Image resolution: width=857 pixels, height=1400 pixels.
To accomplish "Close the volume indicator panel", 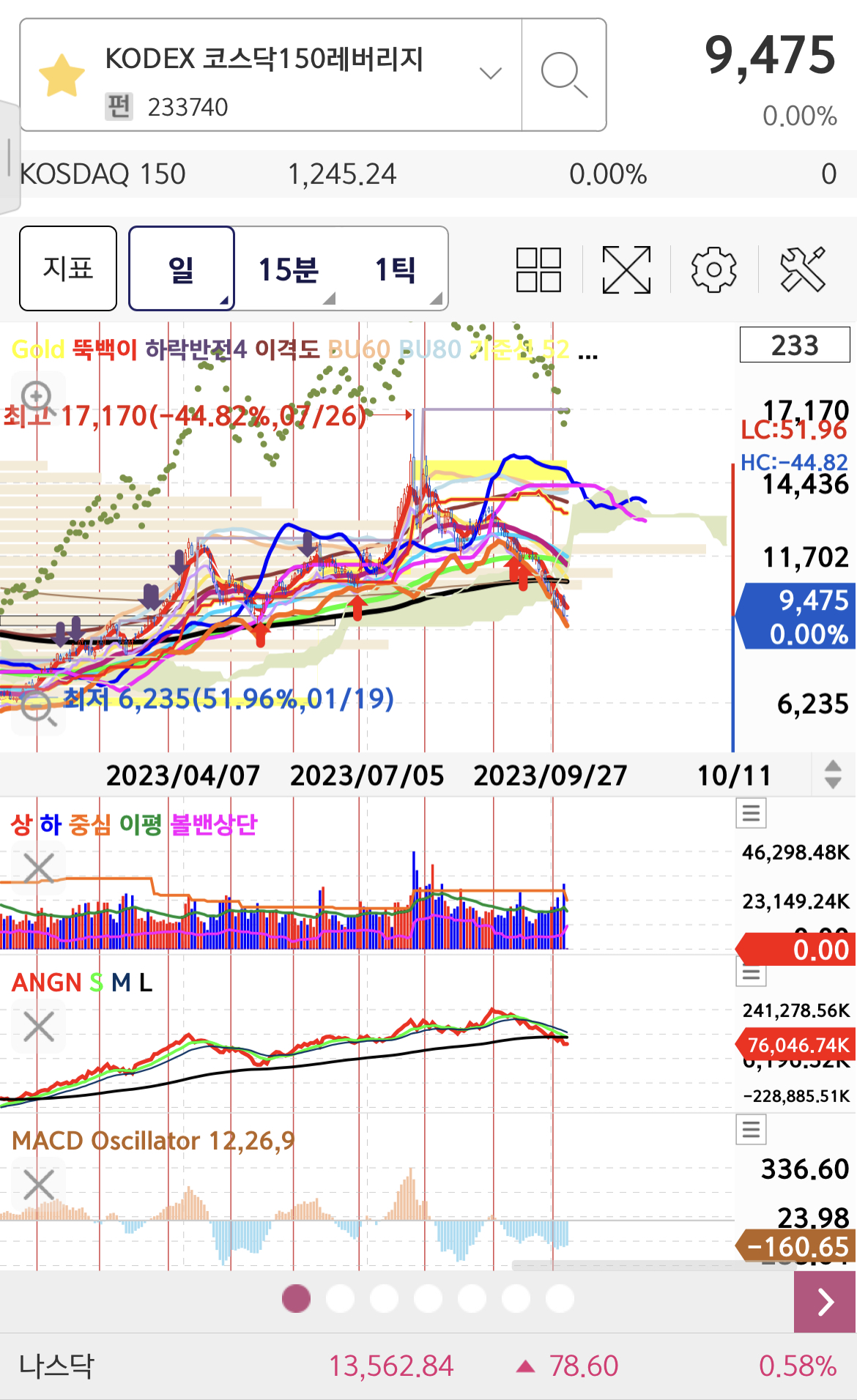I will point(38,868).
